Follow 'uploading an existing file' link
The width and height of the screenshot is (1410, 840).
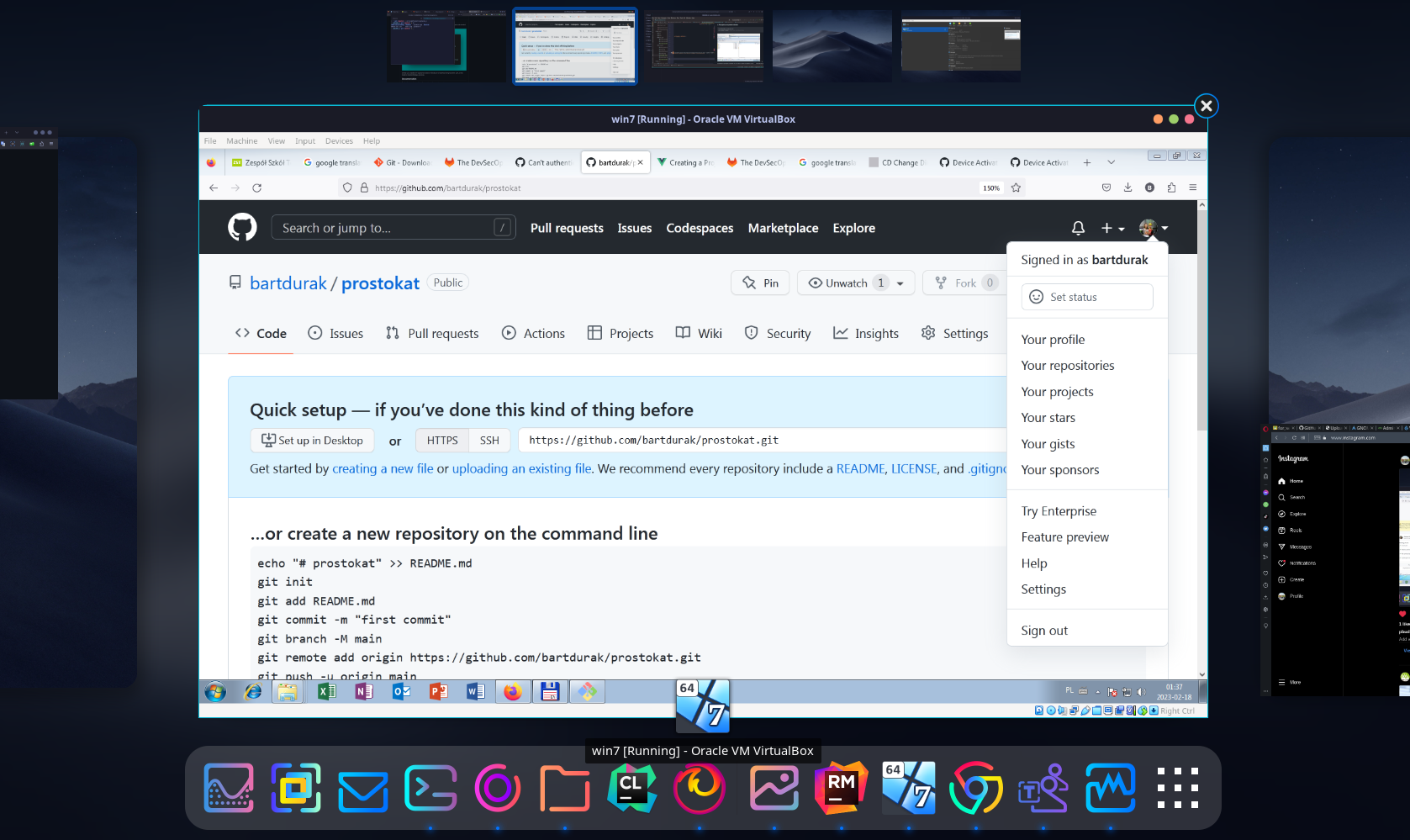[522, 469]
